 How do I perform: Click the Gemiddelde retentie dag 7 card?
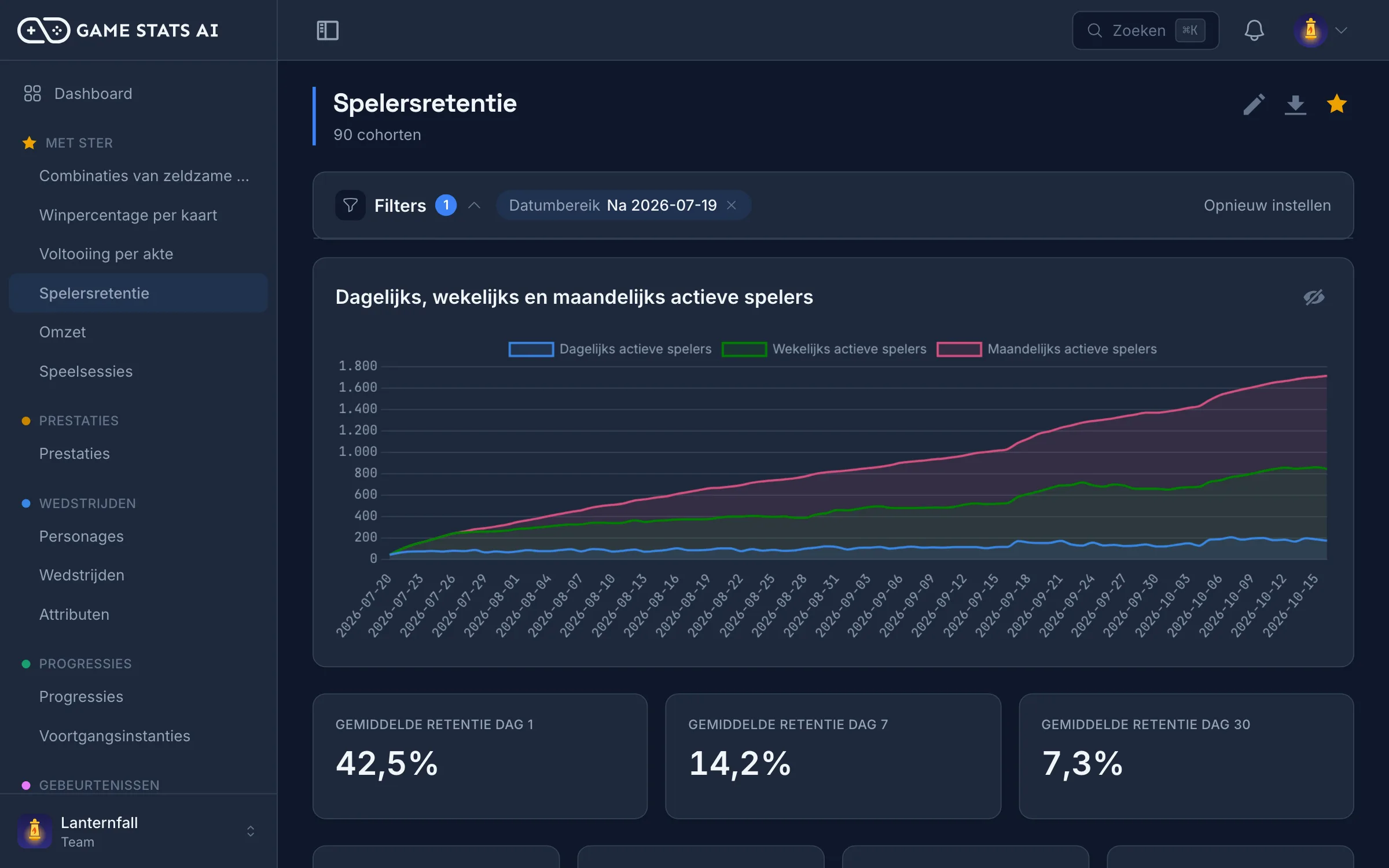[833, 756]
